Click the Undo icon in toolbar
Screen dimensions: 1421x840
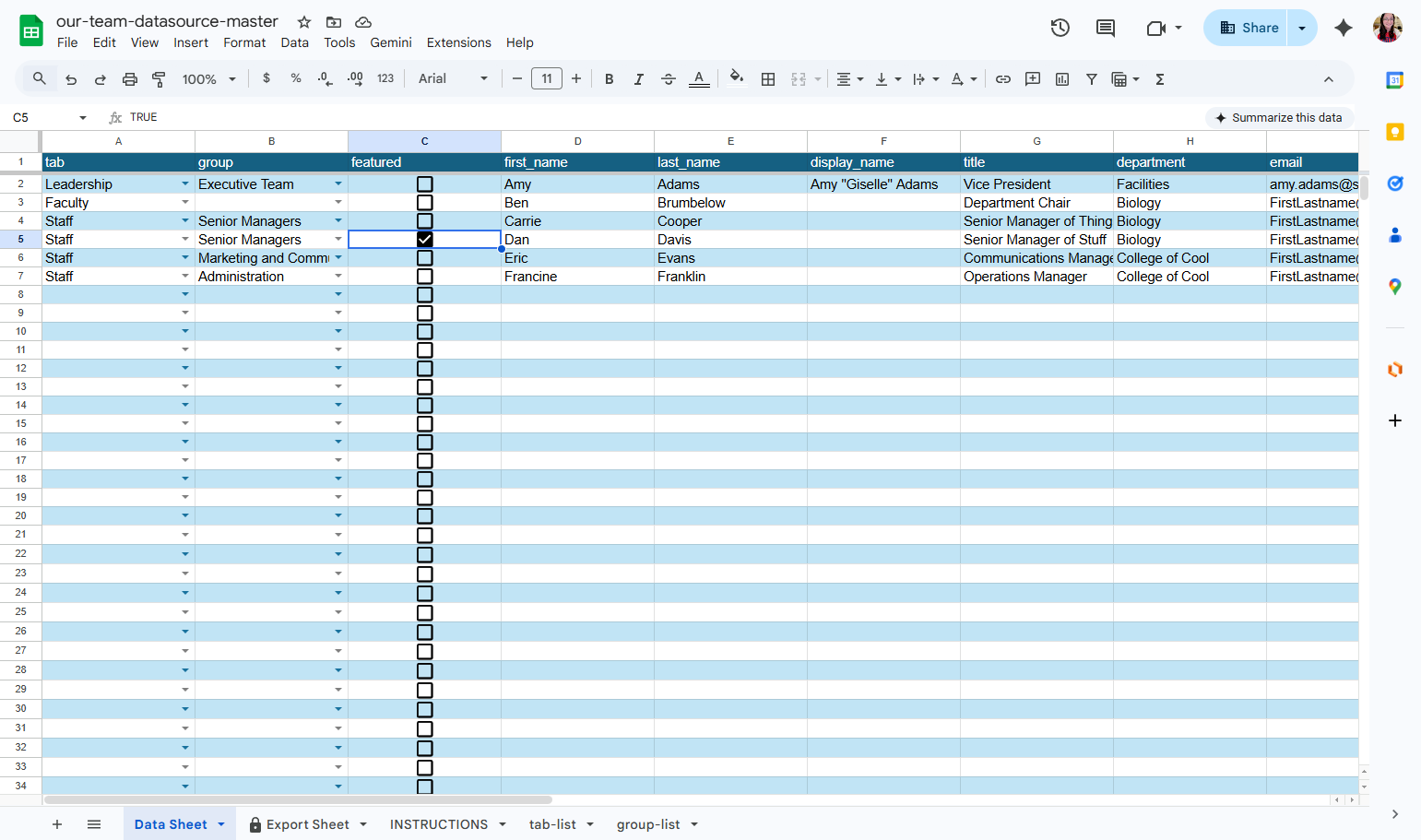click(x=71, y=79)
